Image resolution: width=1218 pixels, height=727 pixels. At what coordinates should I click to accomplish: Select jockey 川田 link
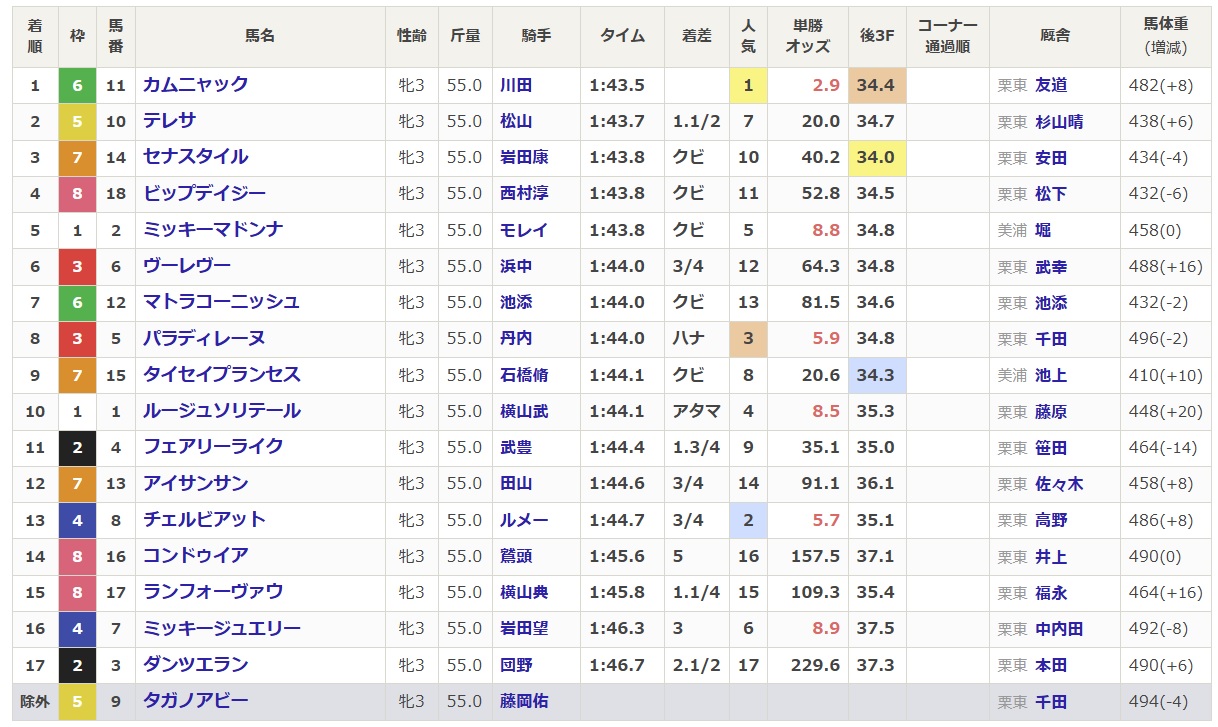pos(516,86)
